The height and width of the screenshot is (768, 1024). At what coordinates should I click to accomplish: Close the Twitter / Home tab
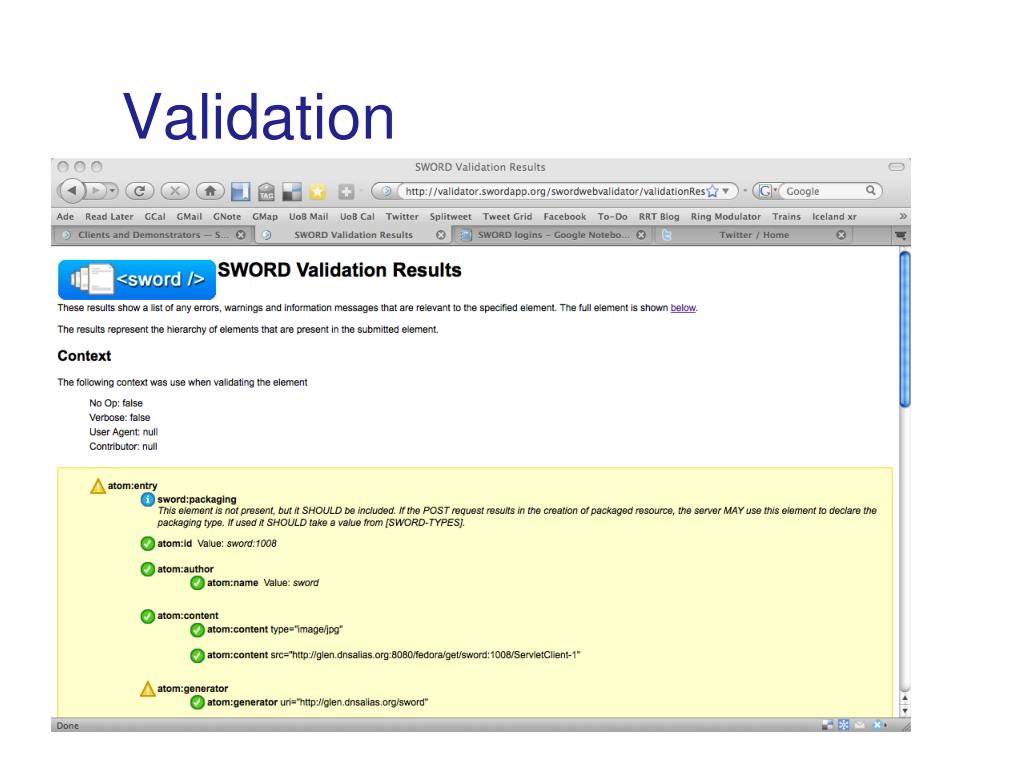tap(841, 234)
